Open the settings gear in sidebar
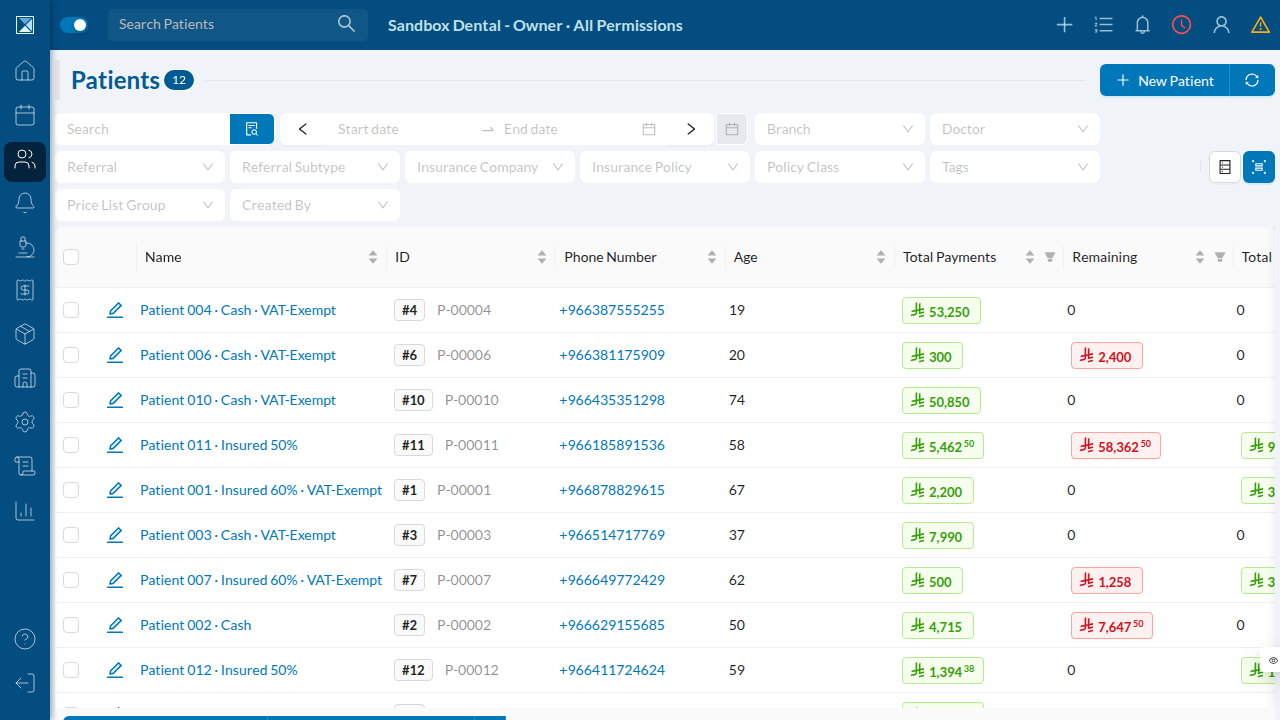1280x720 pixels. [25, 422]
